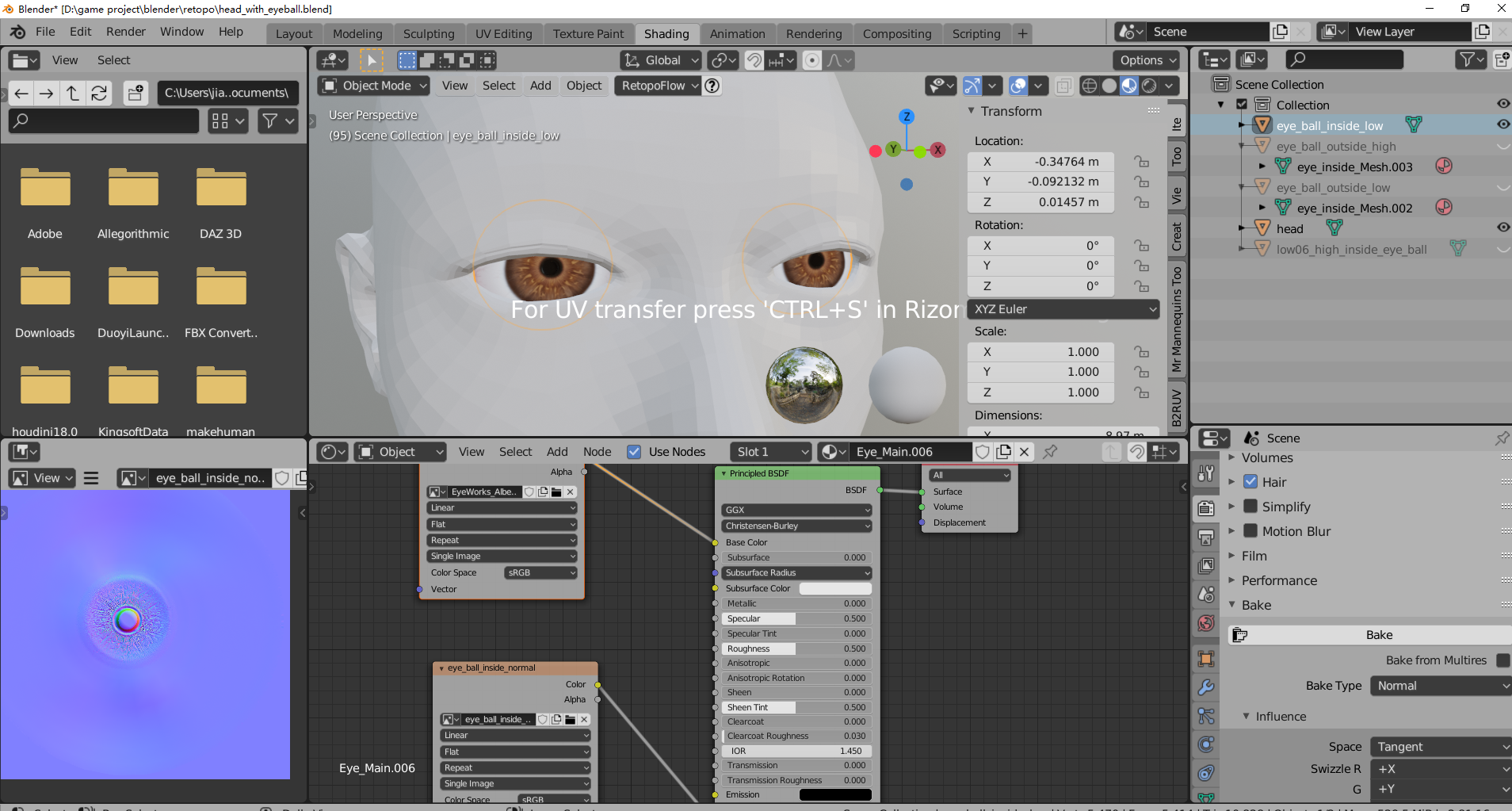Open the Object properties tab
The width and height of the screenshot is (1512, 811).
1206,658
